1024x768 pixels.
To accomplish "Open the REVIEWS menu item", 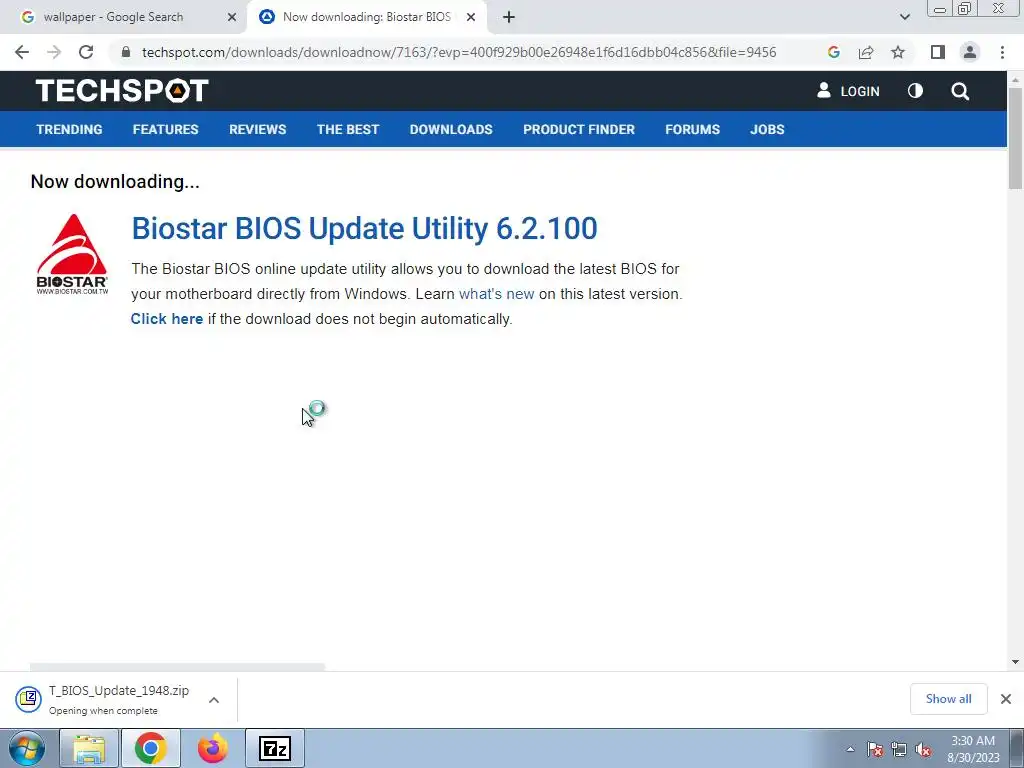I will [x=257, y=129].
